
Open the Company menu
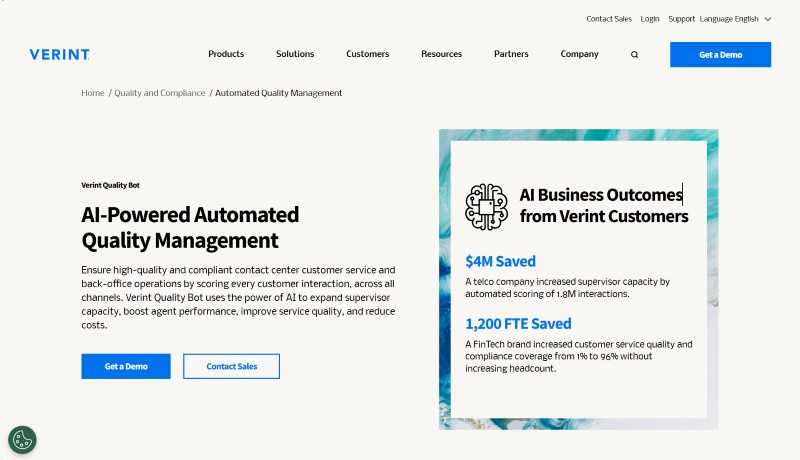tap(579, 54)
